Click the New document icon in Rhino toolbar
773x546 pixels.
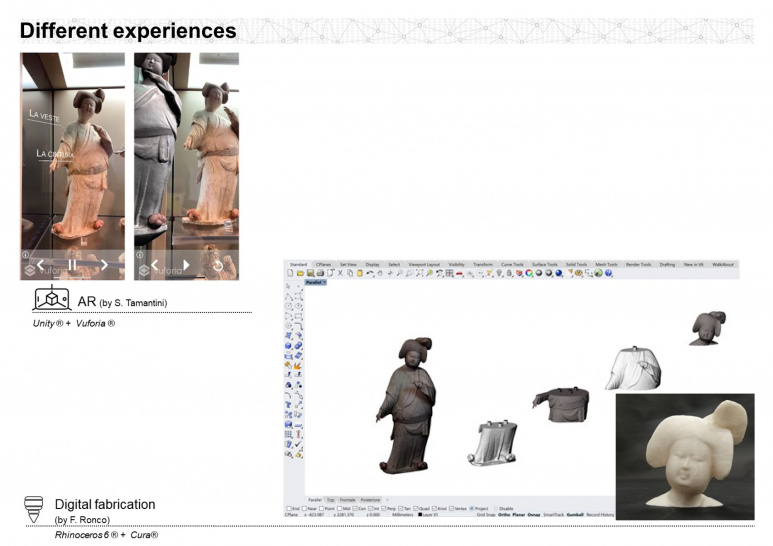click(290, 273)
